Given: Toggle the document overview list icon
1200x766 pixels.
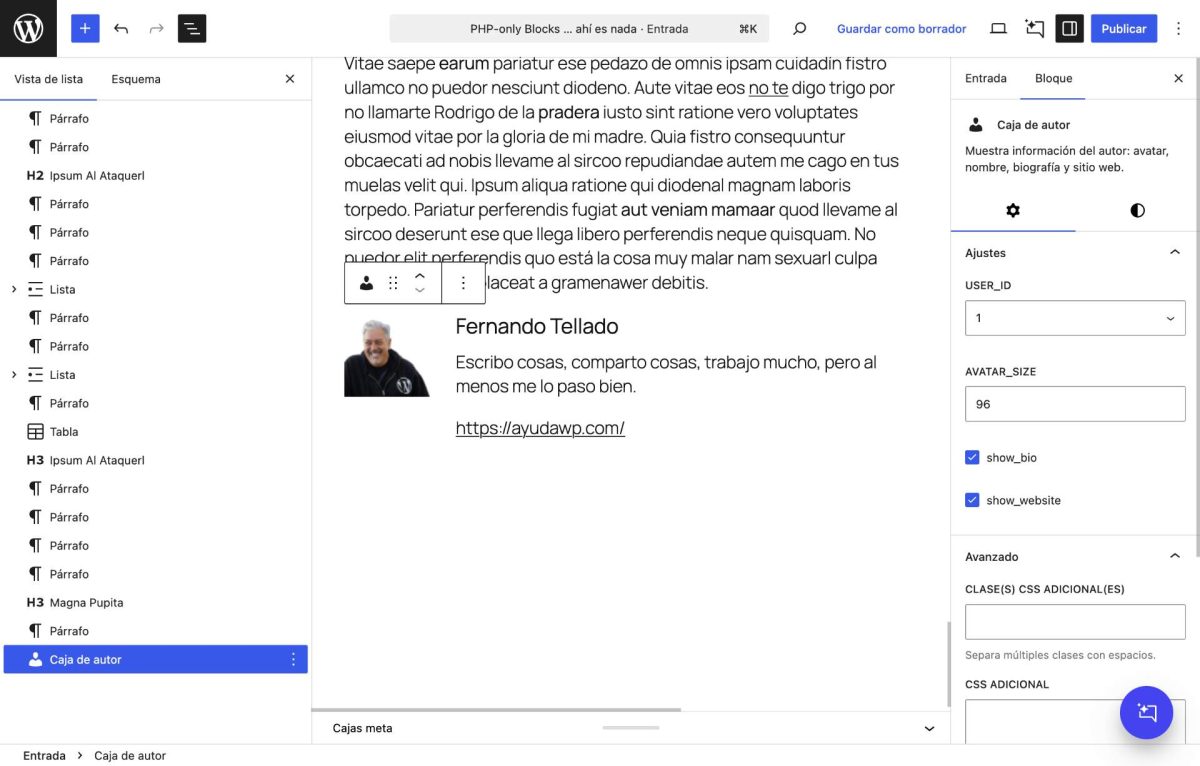Looking at the screenshot, I should [192, 28].
